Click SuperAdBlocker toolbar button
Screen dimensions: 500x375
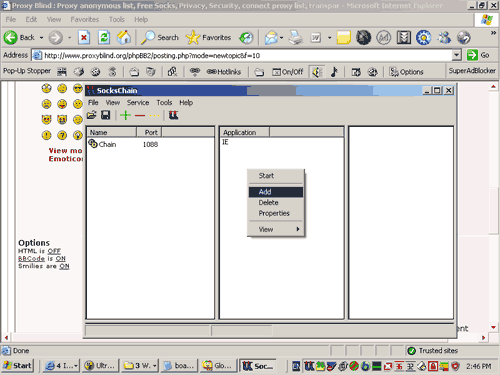point(472,71)
